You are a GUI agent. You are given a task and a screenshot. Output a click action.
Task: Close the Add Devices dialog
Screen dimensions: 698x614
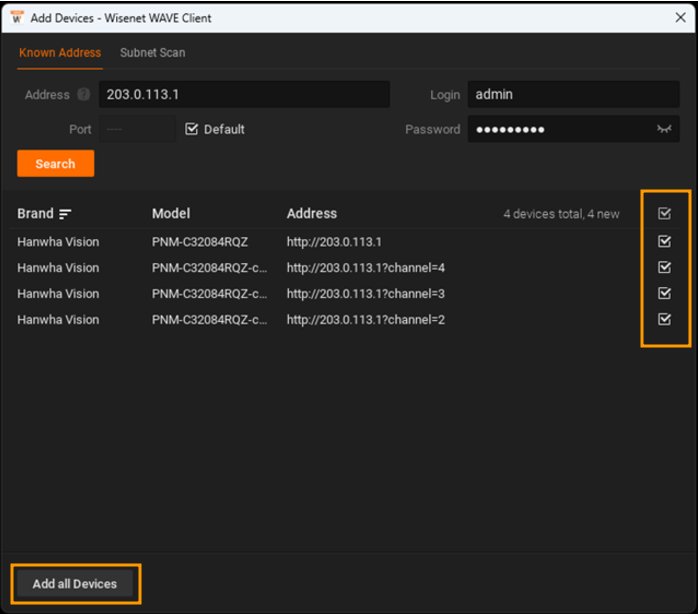point(680,18)
